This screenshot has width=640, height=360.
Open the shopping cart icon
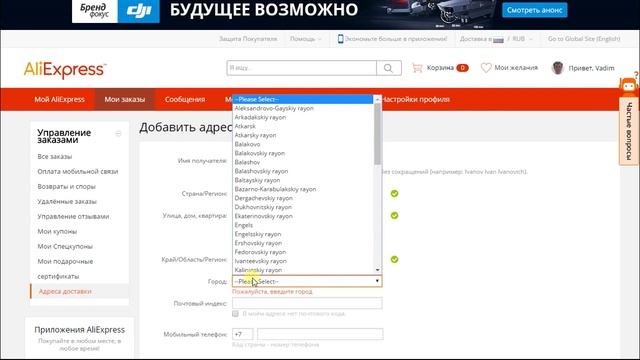coord(417,68)
